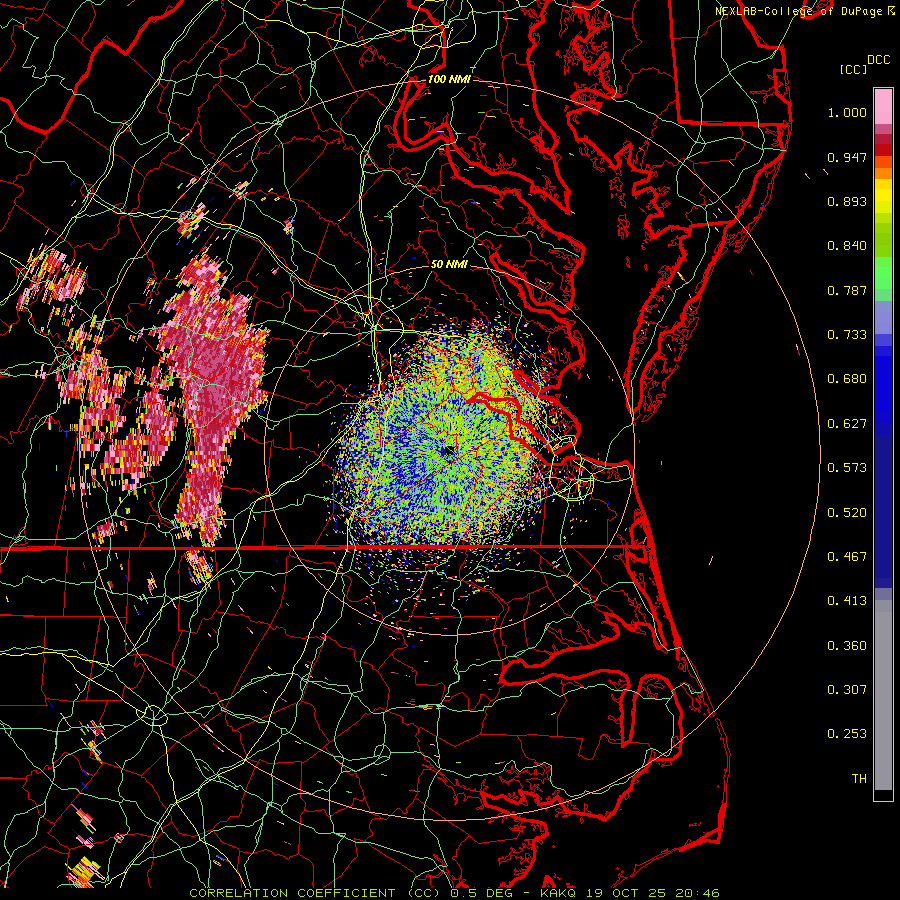Click the product caption CORRELATION COEFFICIENT (CC) text

pyautogui.click(x=315, y=893)
